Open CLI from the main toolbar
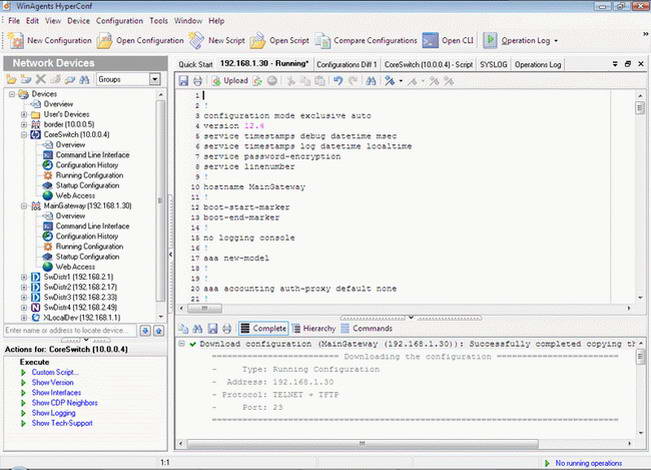This screenshot has width=651, height=470. point(448,40)
